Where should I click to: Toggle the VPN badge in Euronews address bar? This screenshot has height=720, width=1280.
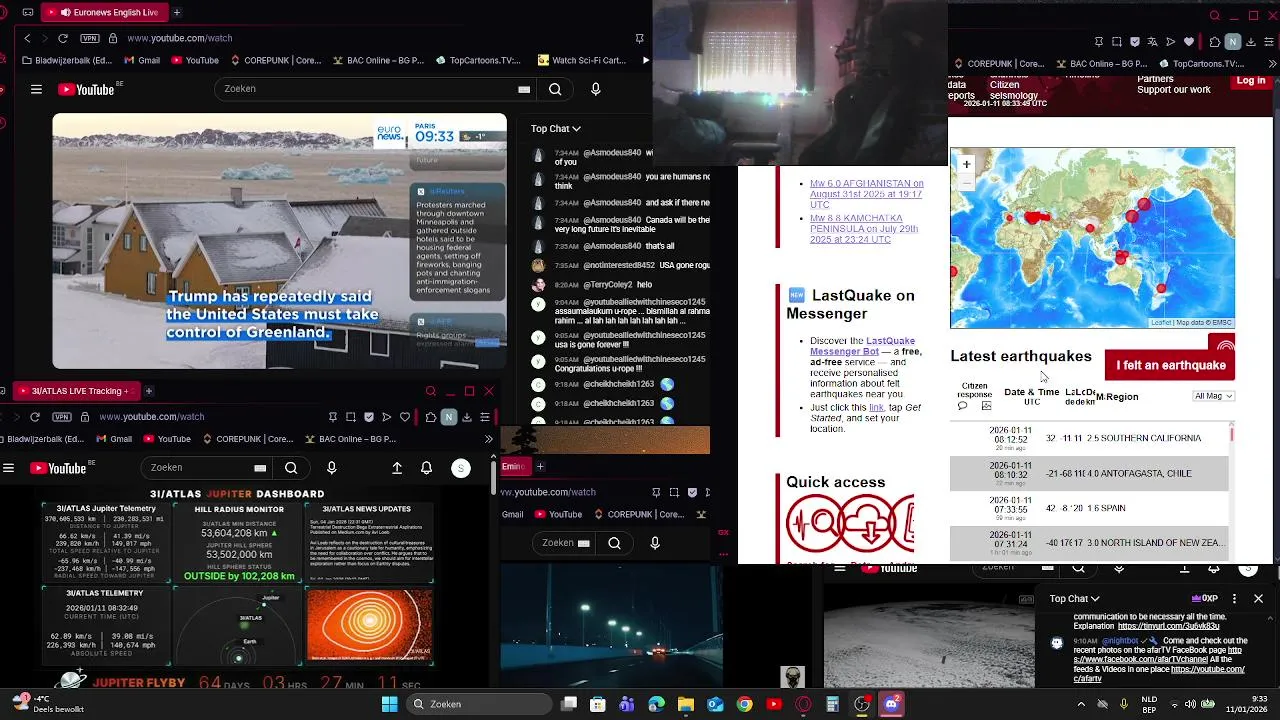90,38
